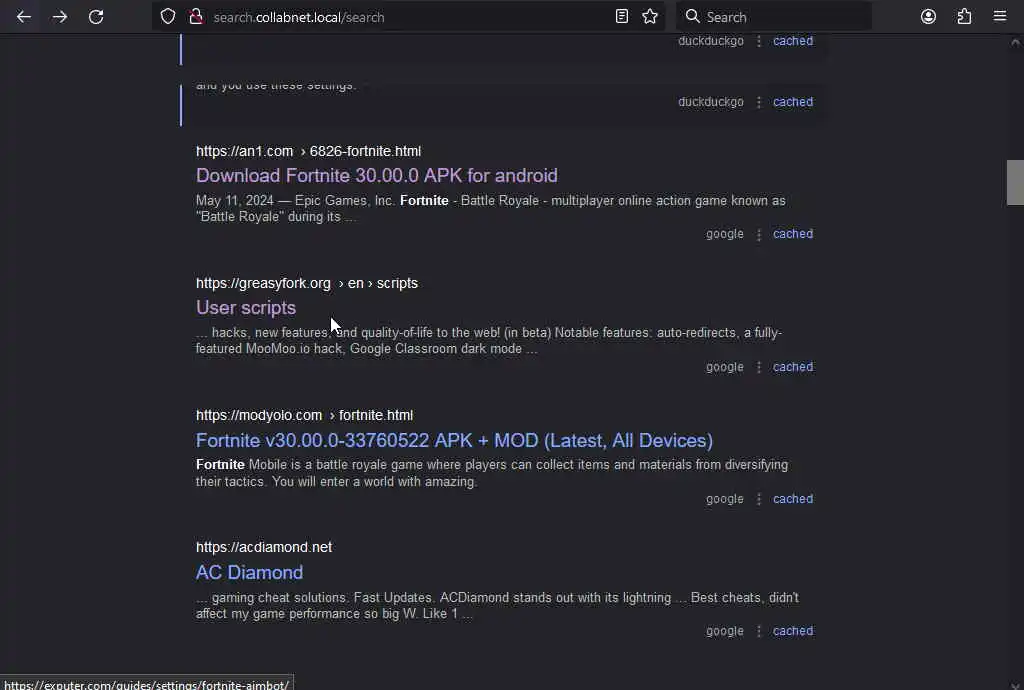
Task: Open cached link of the top duckduckgo result
Action: tap(793, 40)
